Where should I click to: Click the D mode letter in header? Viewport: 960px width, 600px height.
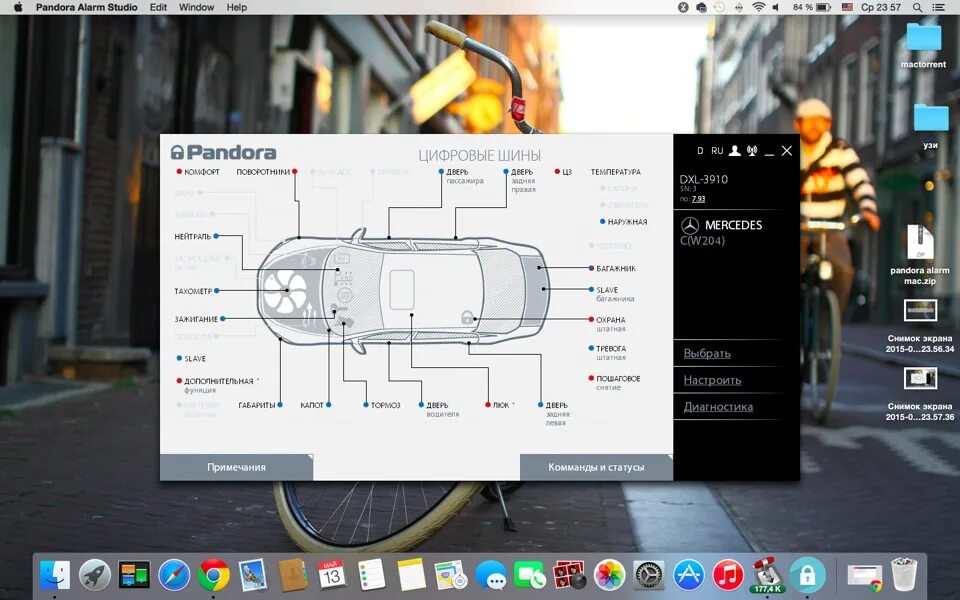(x=700, y=151)
